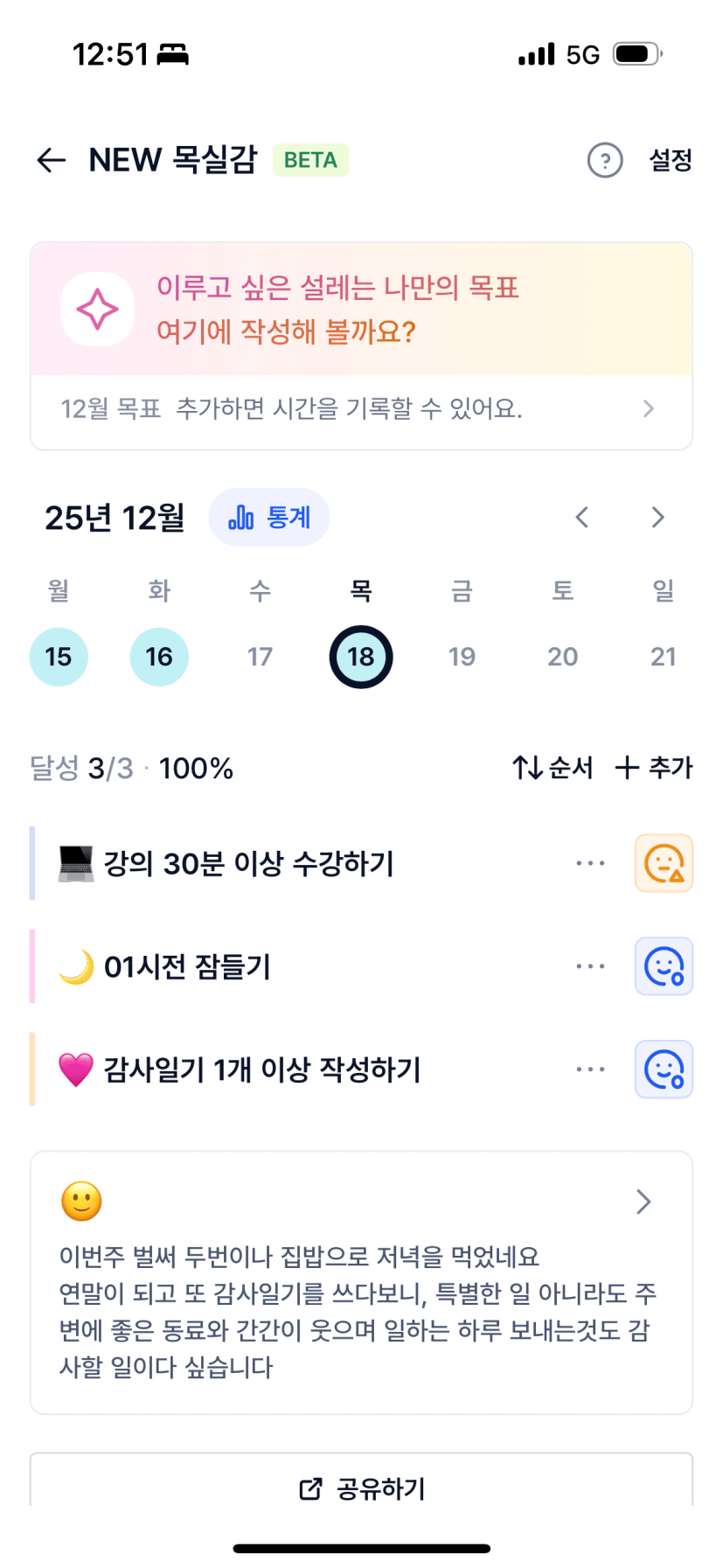The height and width of the screenshot is (1568, 723).
Task: Tap 추가 plus to add a goal
Action: [654, 768]
